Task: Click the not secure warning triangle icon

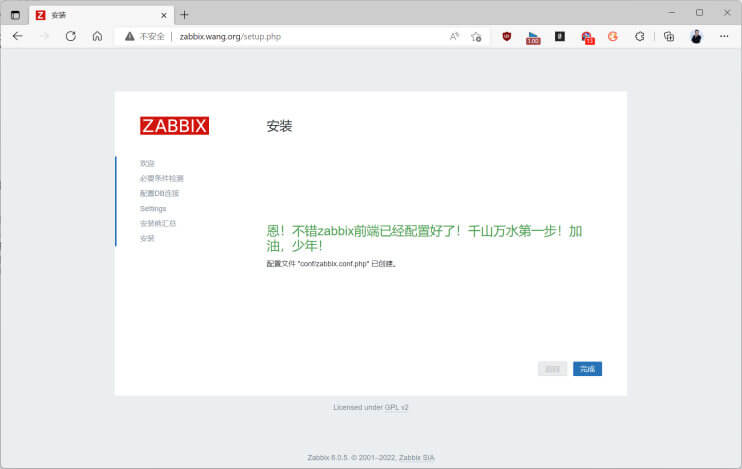Action: (x=130, y=36)
